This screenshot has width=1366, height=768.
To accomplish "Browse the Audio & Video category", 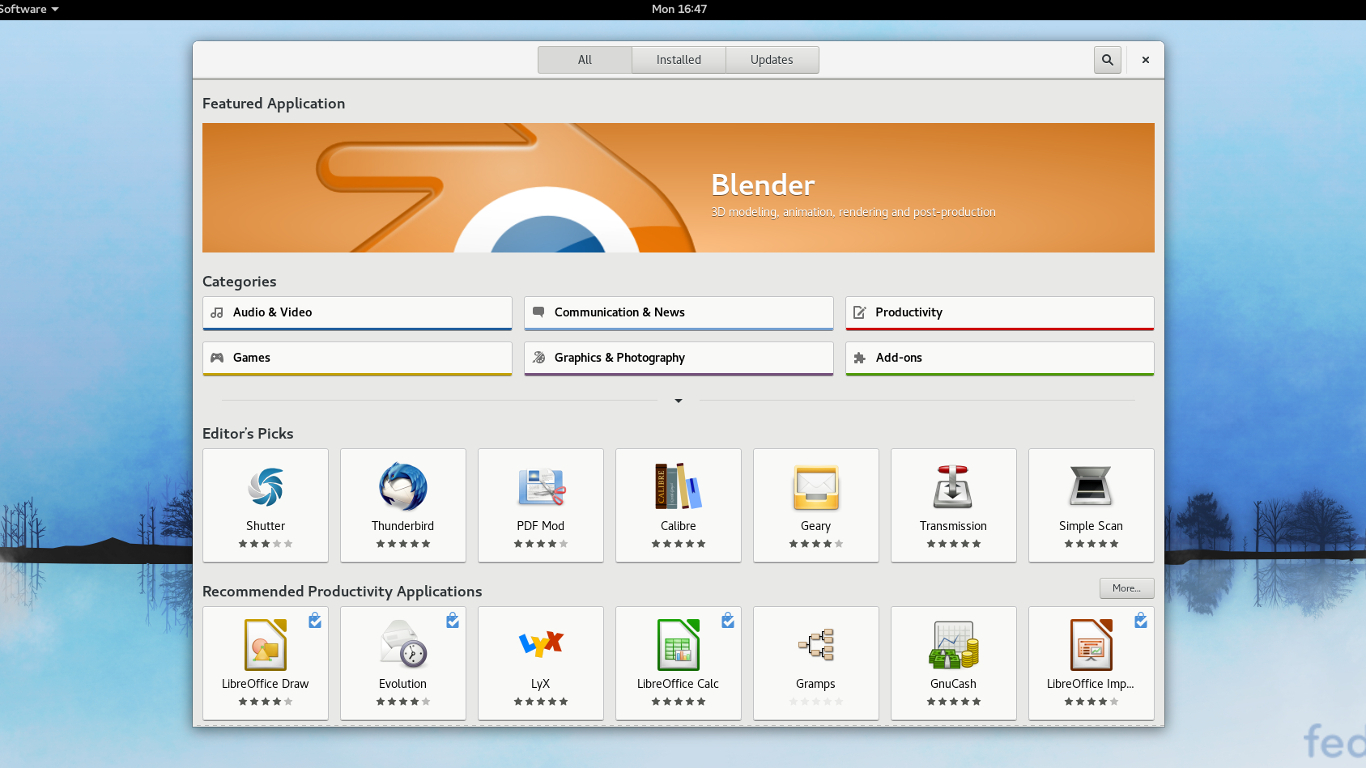I will point(357,313).
